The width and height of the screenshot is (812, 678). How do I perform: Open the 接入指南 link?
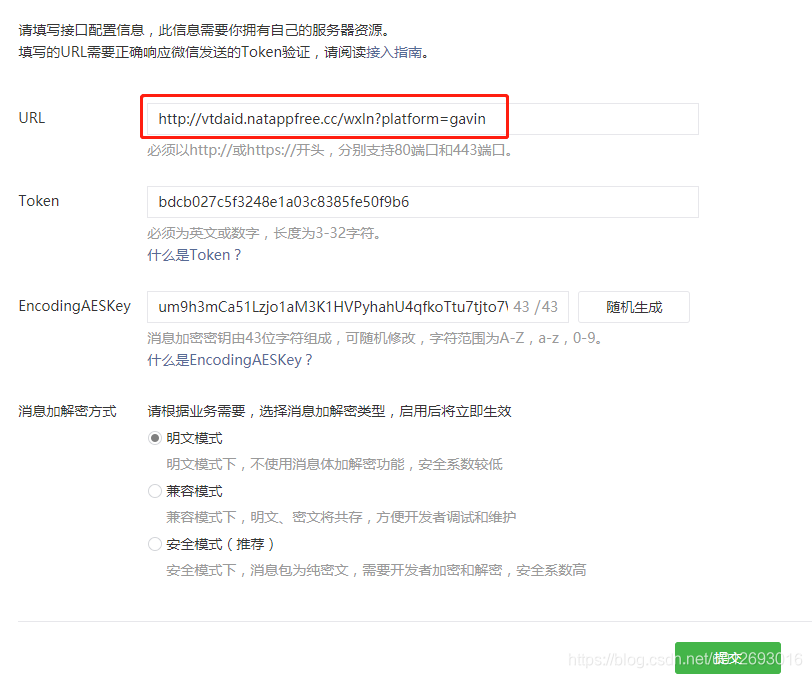pos(394,52)
